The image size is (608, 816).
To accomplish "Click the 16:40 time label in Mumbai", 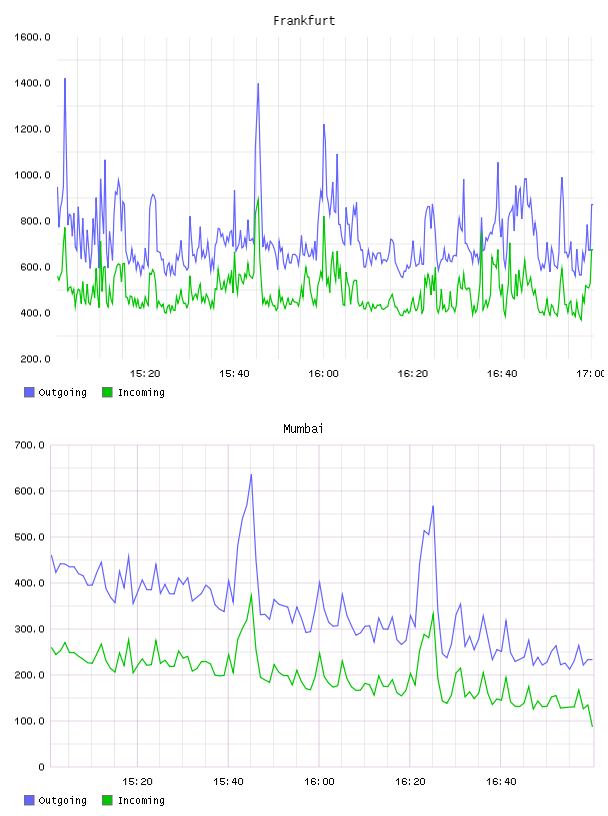I will (501, 782).
